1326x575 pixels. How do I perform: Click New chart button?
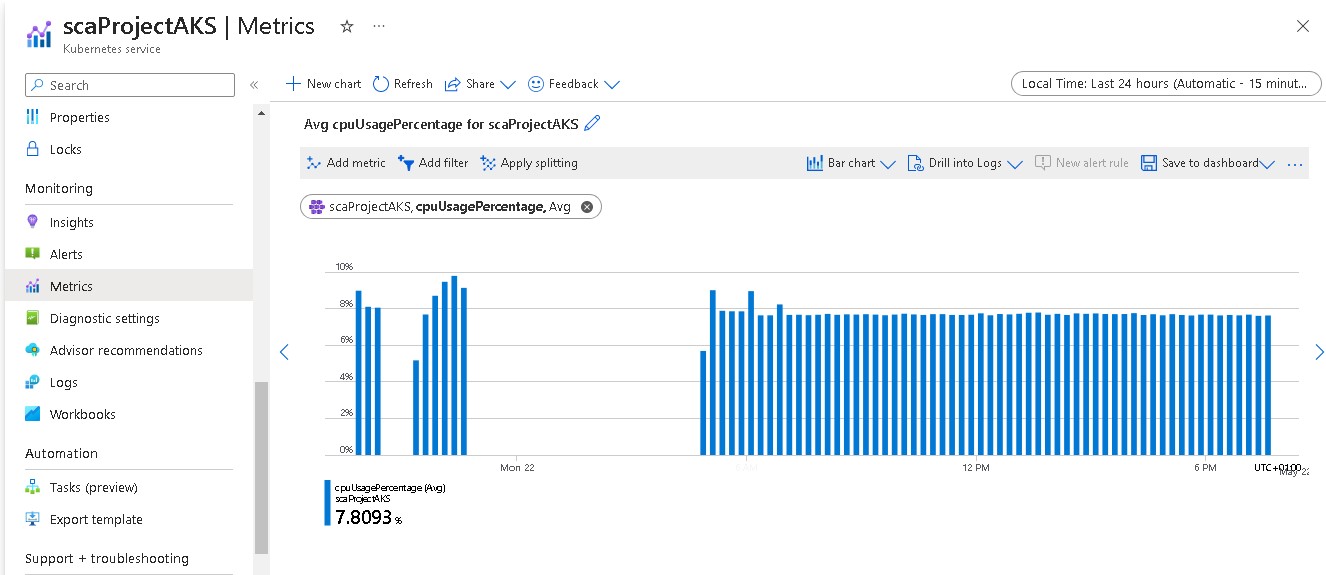click(323, 84)
